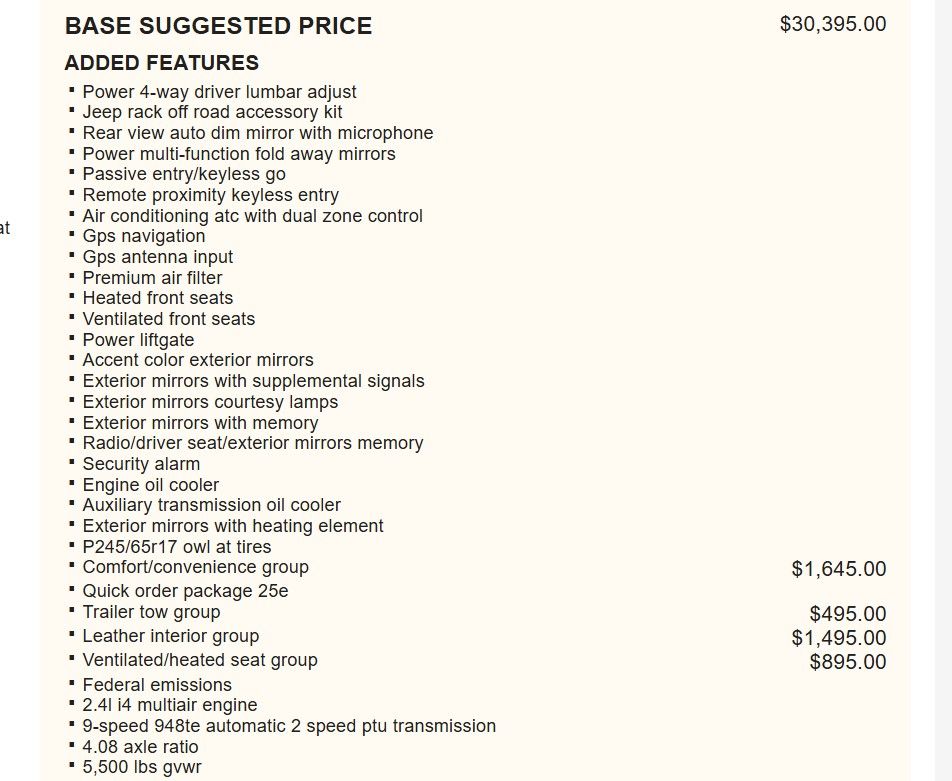Click the Comfort/convenience group entry
Image resolution: width=952 pixels, height=781 pixels.
coord(195,567)
